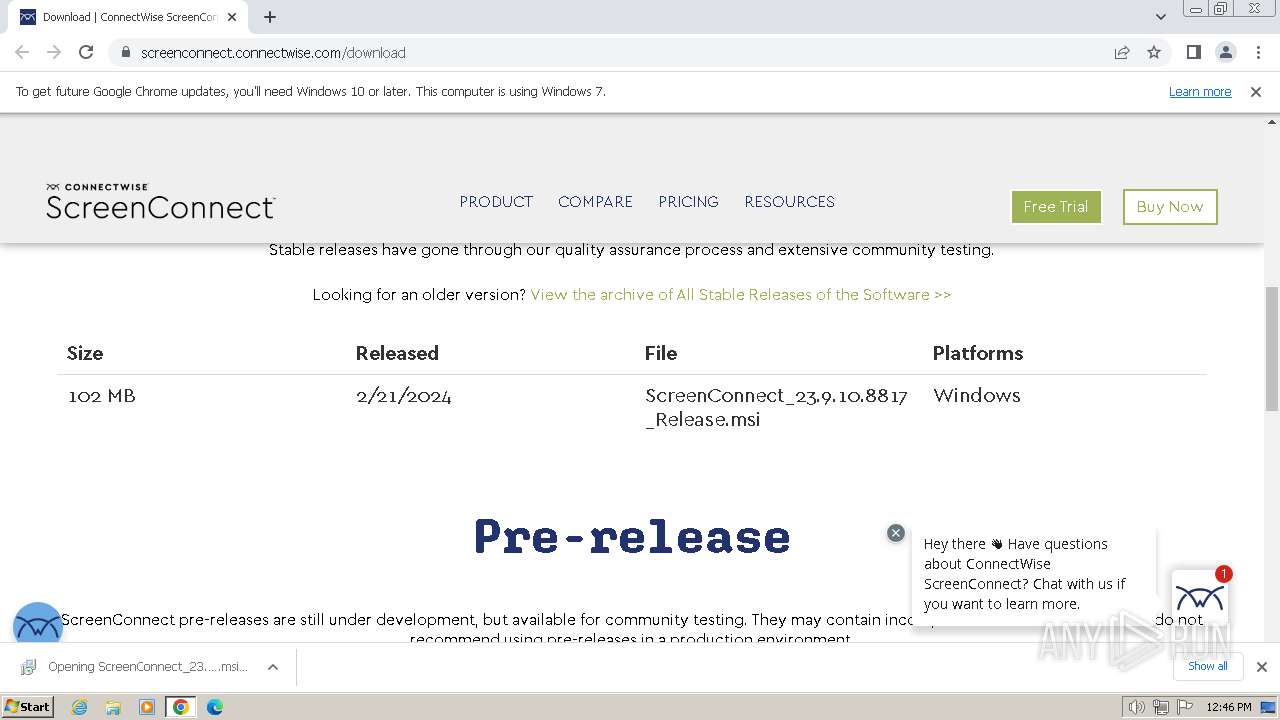The width and height of the screenshot is (1280, 720).
Task: Open Chrome side panel icon
Action: click(1193, 52)
